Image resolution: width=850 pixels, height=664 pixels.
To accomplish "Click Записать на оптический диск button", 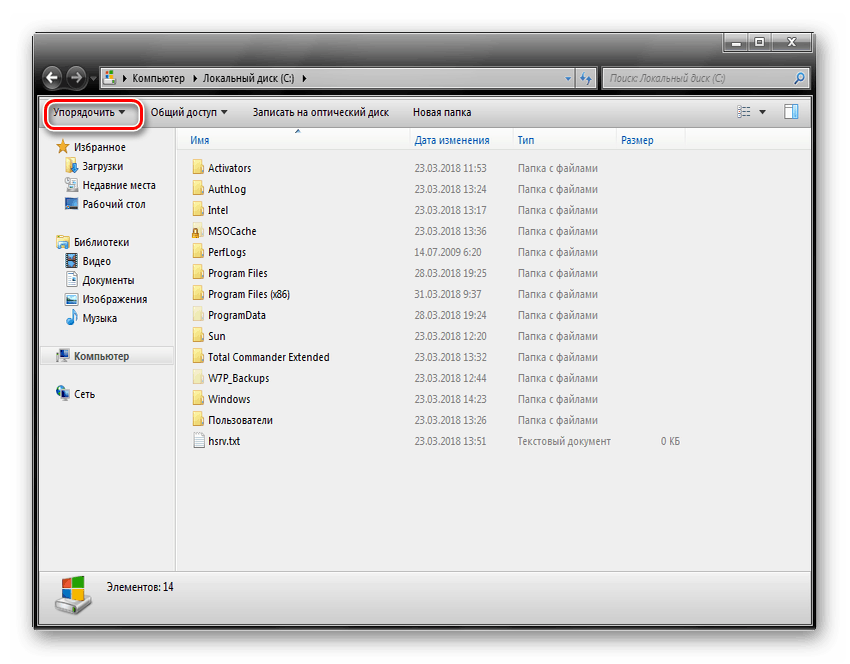I will click(320, 112).
